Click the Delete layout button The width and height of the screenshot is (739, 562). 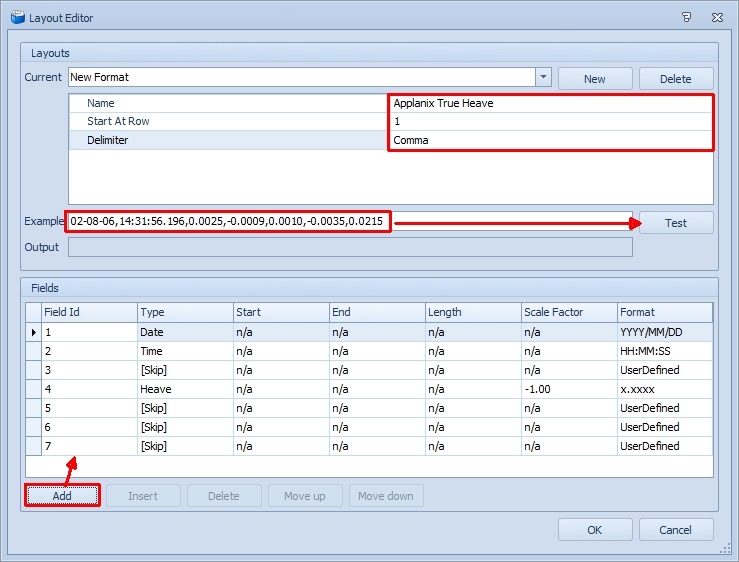point(676,79)
